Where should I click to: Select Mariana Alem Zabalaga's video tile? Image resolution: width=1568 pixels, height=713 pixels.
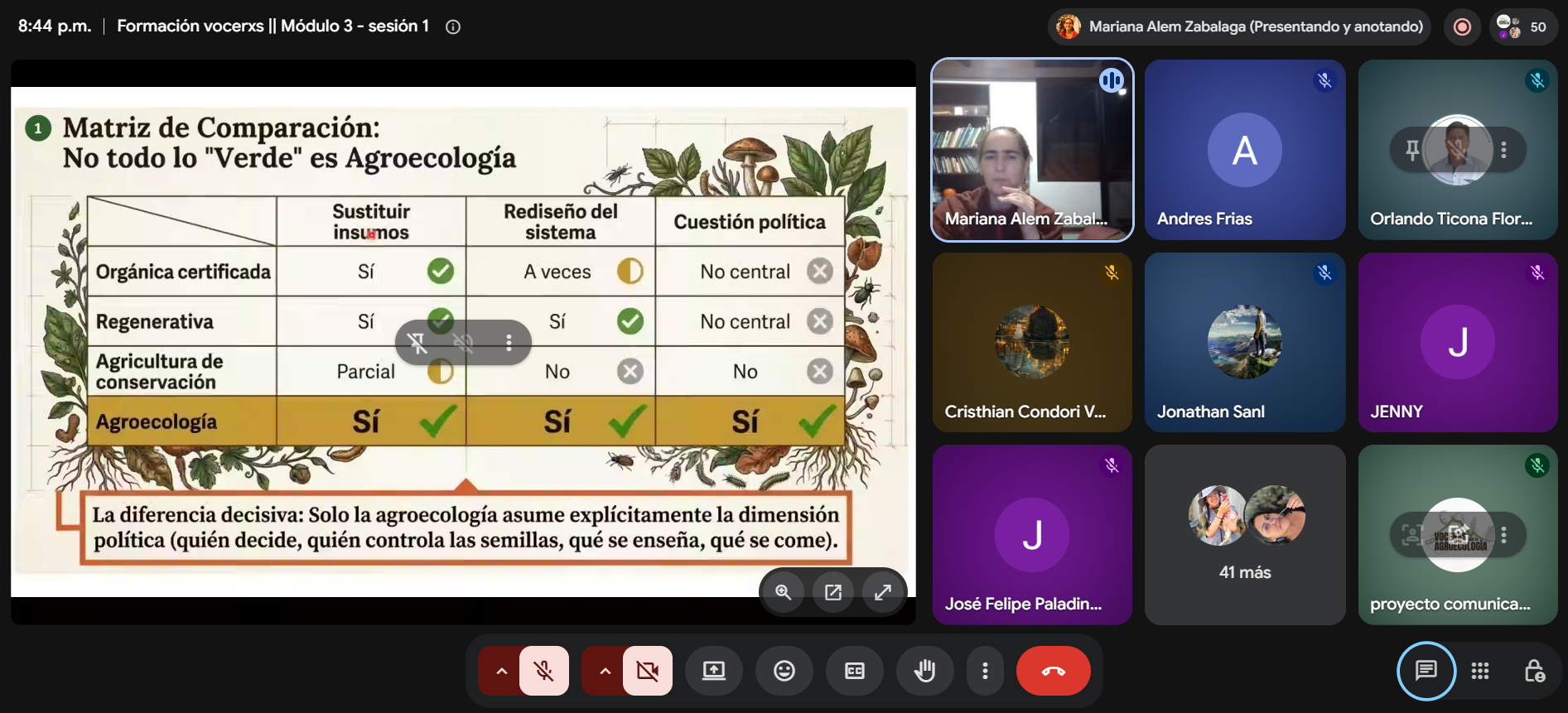pos(1032,150)
